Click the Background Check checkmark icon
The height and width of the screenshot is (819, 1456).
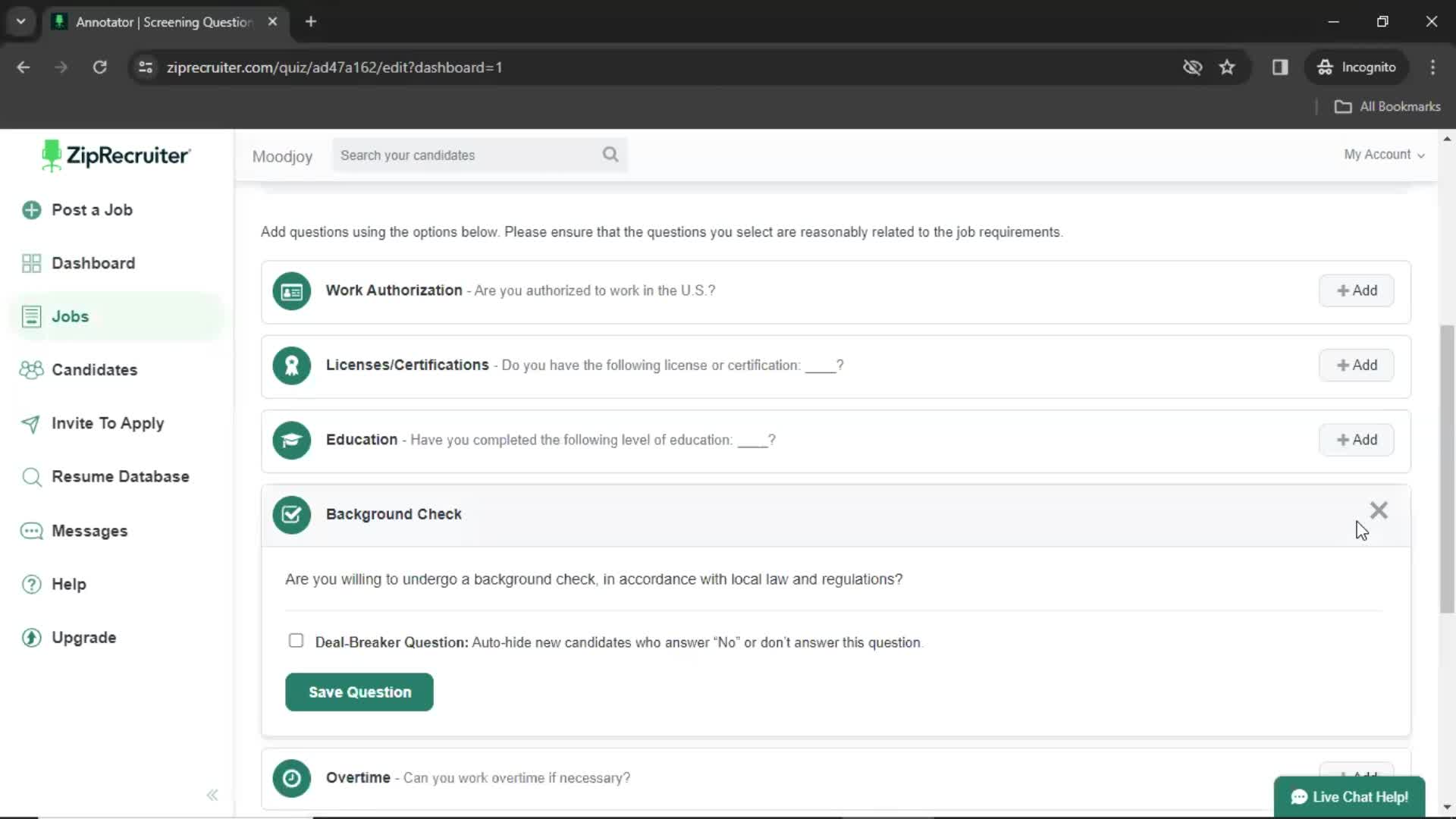click(291, 514)
